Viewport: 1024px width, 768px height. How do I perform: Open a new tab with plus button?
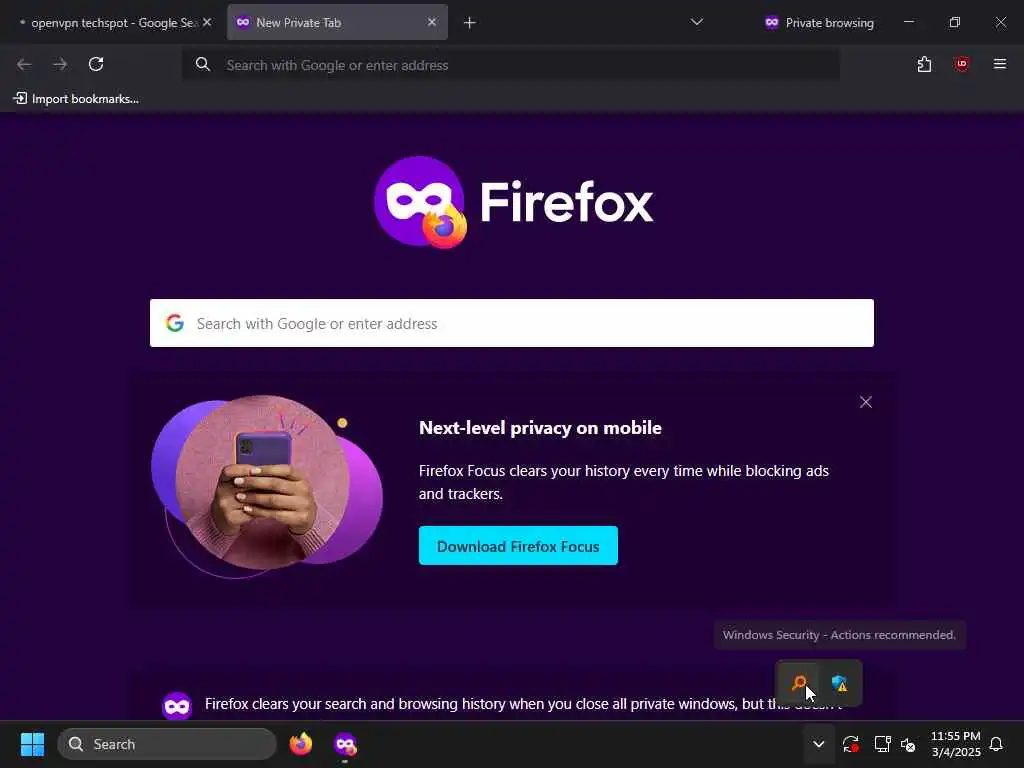[470, 22]
